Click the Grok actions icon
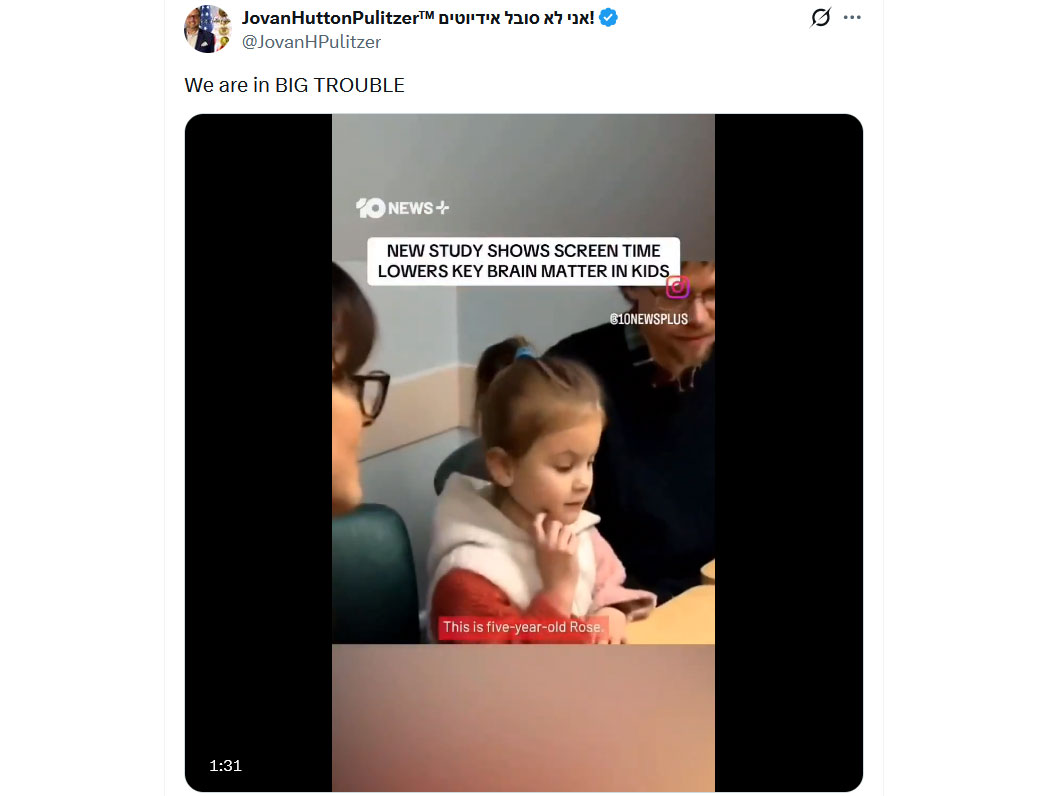1050x796 pixels. (x=821, y=18)
